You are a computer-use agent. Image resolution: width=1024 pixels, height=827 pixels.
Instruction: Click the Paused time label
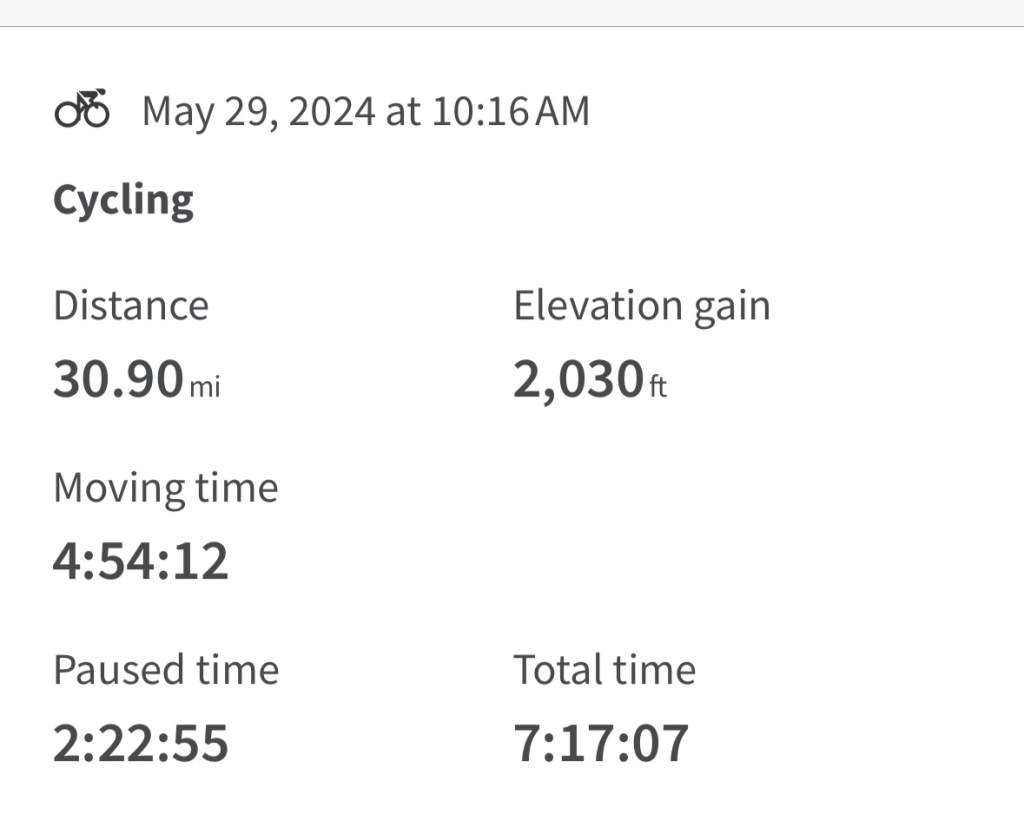(166, 670)
